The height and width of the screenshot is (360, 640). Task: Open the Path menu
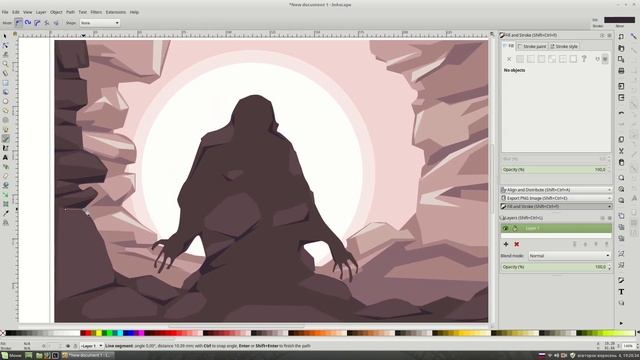[x=71, y=12]
